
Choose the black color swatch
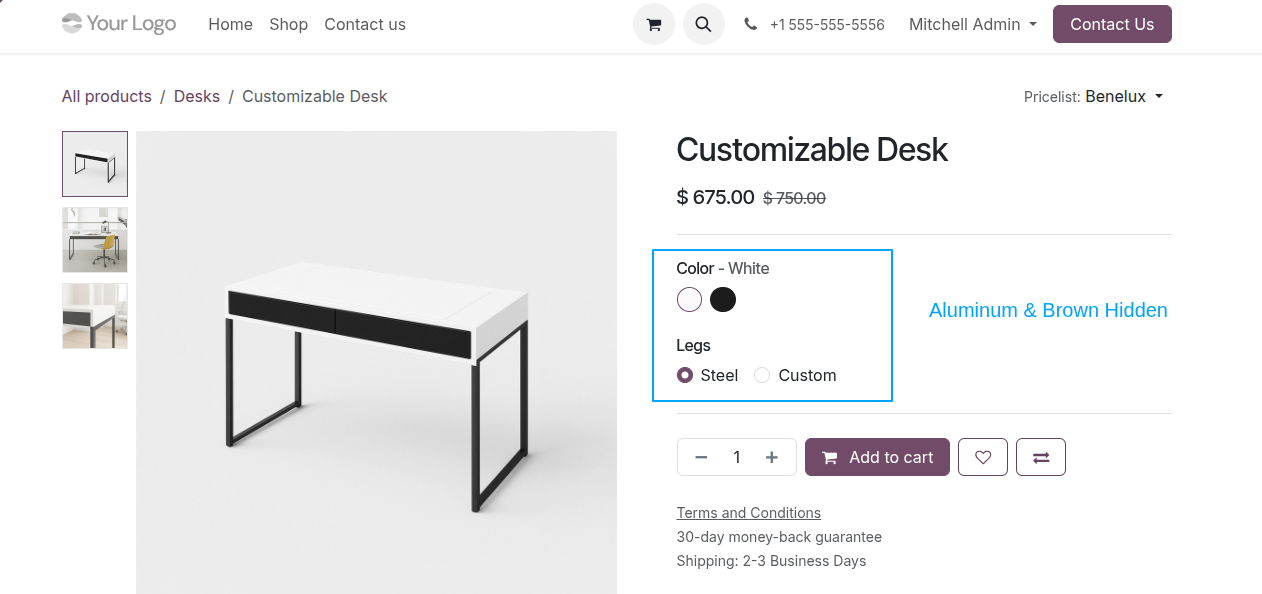pos(723,299)
